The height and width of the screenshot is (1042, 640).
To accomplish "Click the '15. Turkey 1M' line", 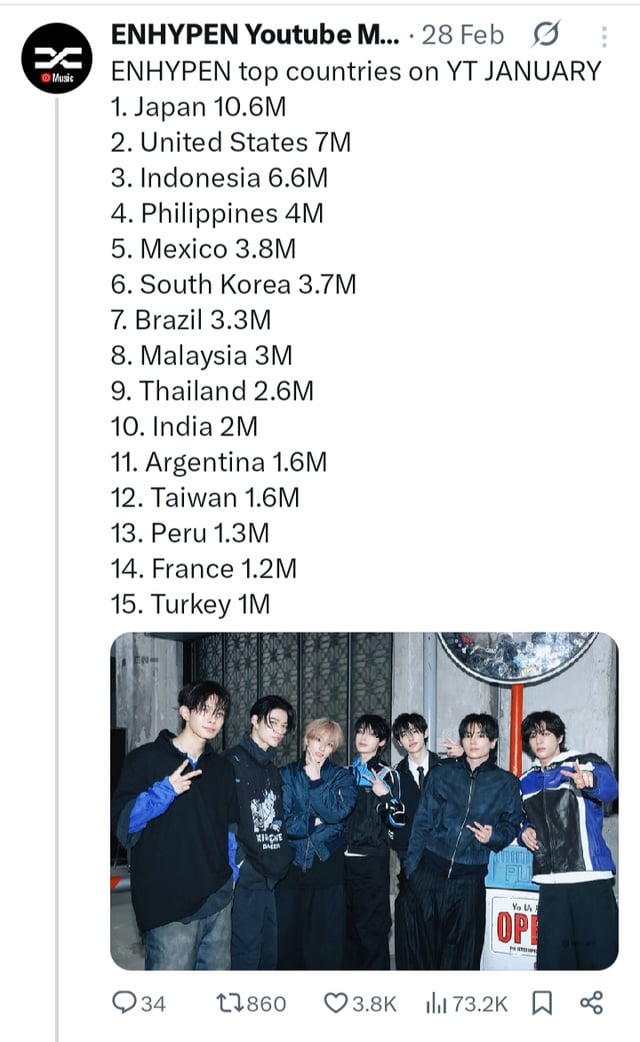I will coord(190,604).
